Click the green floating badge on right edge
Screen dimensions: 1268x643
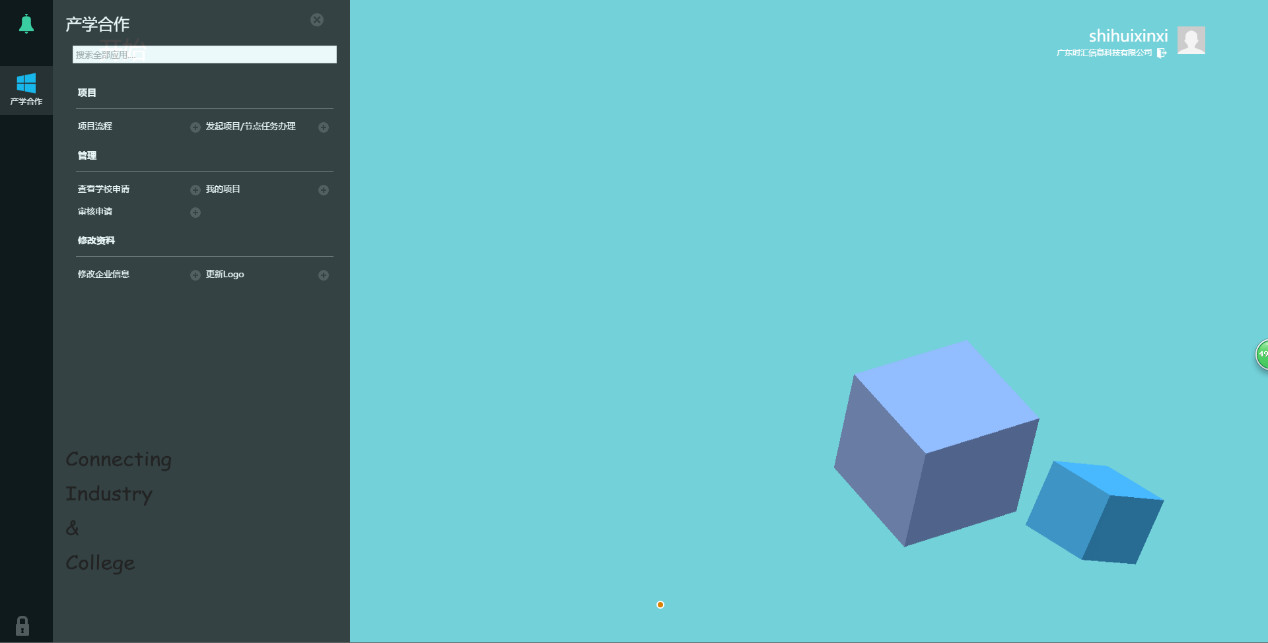pyautogui.click(x=1261, y=354)
